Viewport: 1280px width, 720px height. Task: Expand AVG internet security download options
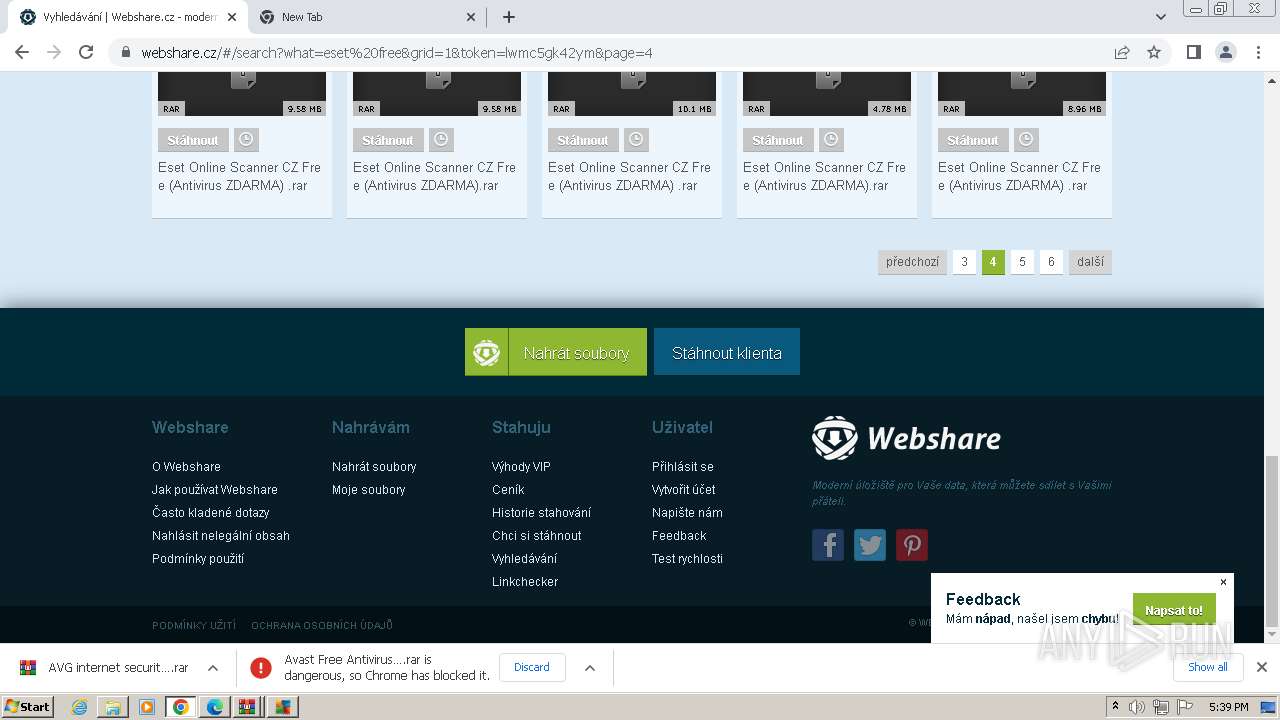coord(213,668)
